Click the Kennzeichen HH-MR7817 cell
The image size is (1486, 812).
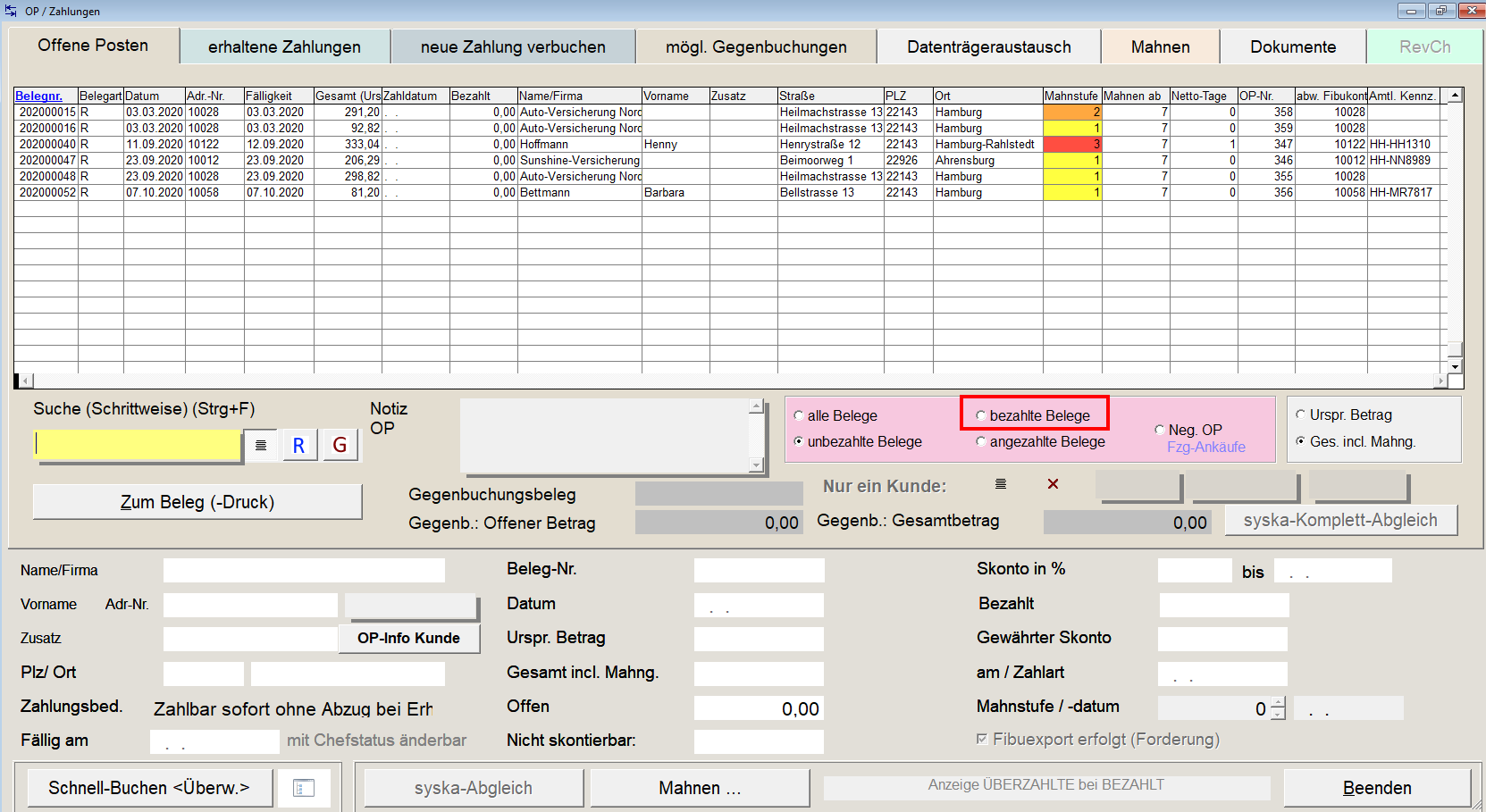[1404, 192]
